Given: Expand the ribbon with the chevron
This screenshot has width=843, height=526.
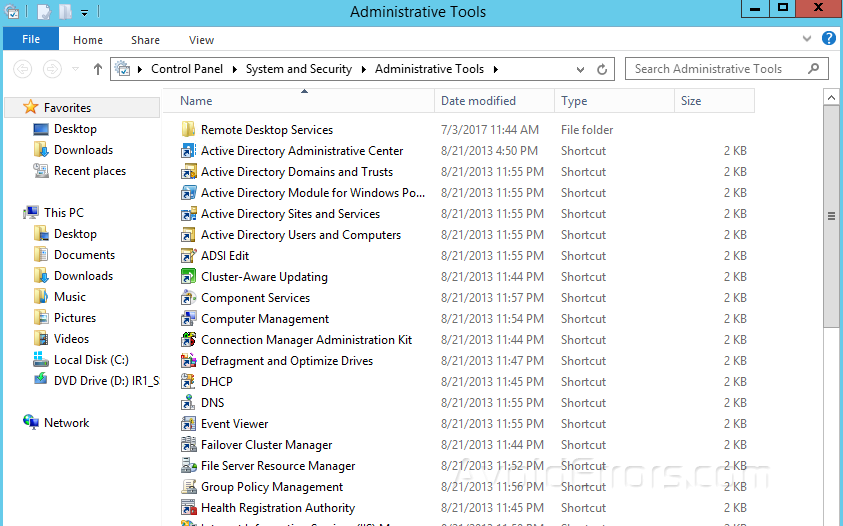Looking at the screenshot, I should [x=808, y=39].
